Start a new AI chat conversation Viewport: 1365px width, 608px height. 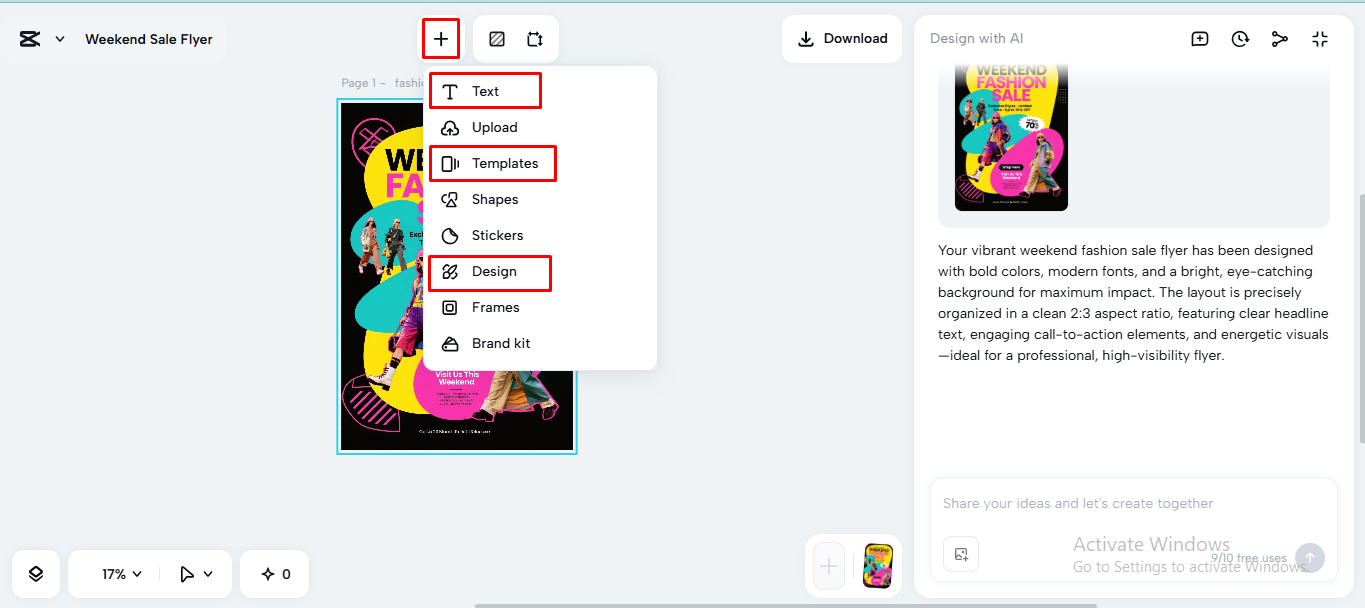pyautogui.click(x=1199, y=38)
